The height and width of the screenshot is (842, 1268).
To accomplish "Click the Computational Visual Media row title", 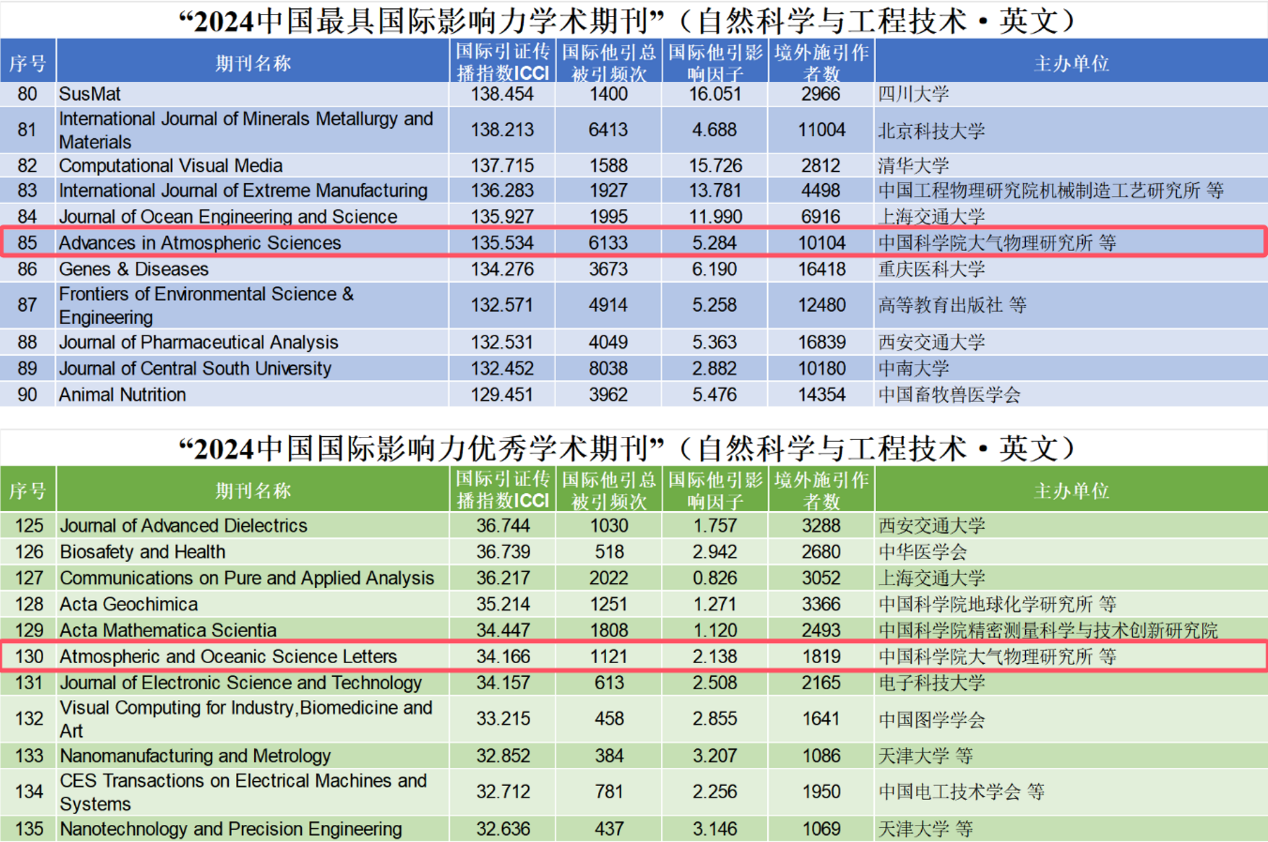I will pos(171,166).
